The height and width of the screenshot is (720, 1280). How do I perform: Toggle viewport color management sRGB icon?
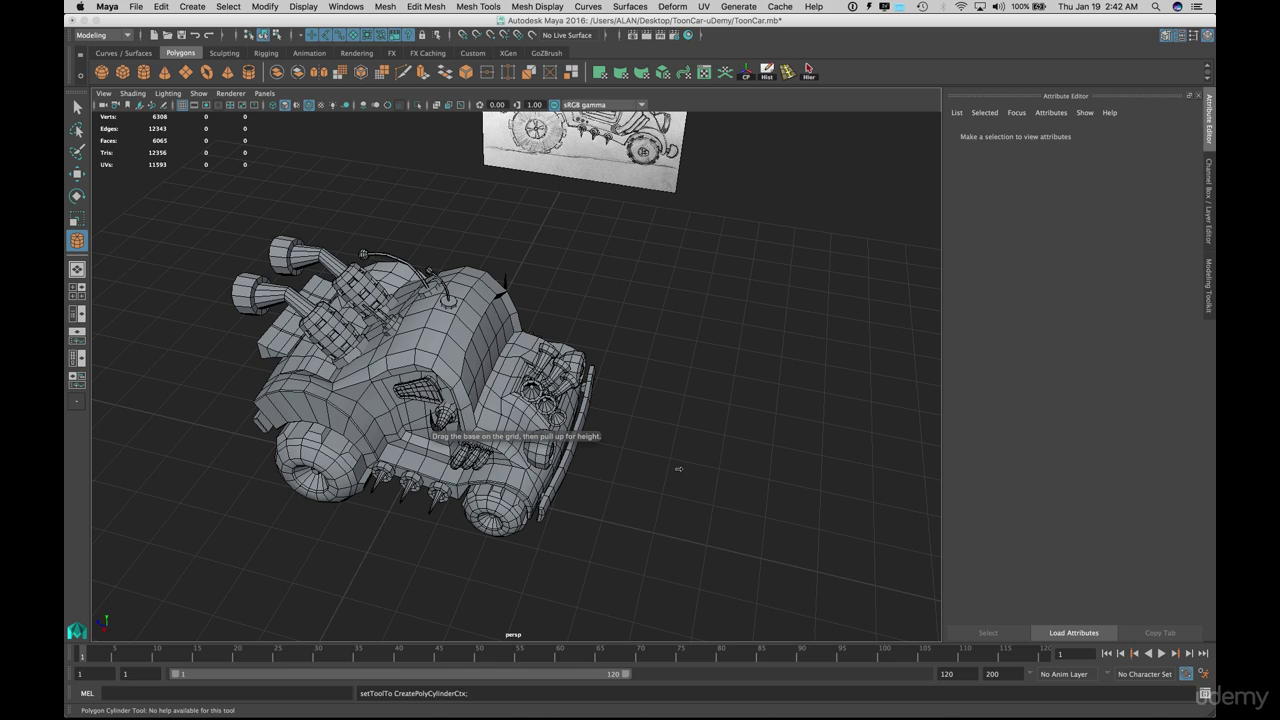554,104
